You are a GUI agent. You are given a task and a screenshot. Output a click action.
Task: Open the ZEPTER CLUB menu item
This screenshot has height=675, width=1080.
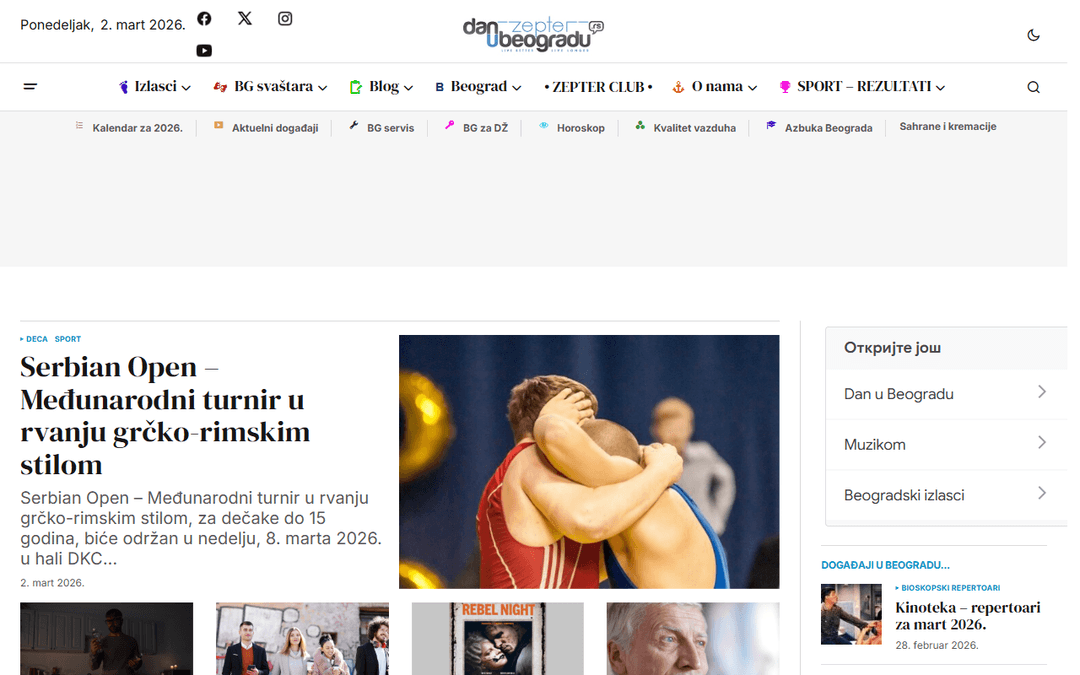598,87
